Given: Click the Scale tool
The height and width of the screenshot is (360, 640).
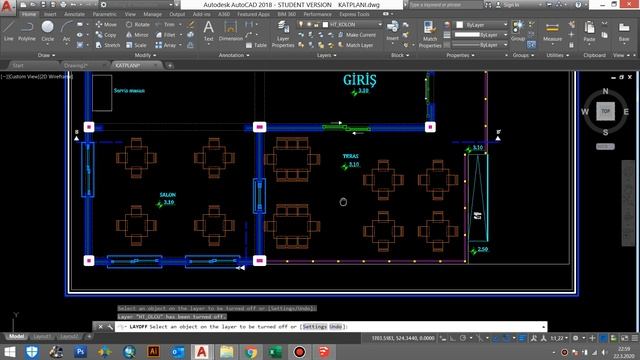Looking at the screenshot, I should coord(136,45).
